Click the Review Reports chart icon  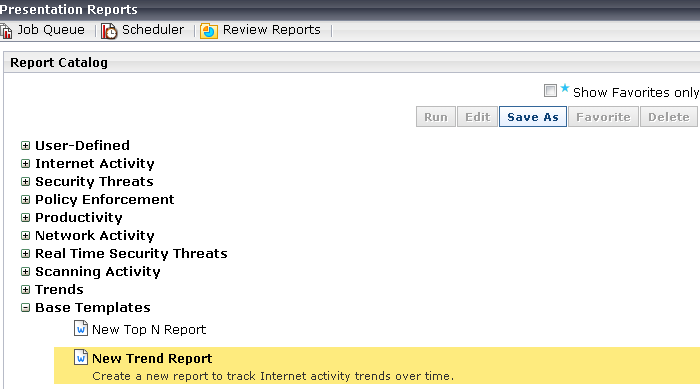click(209, 31)
